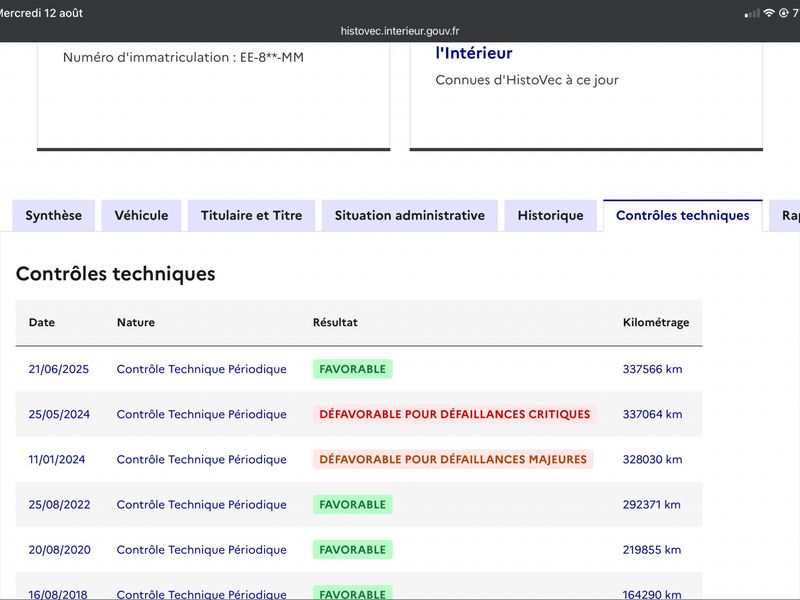Click the FAVORABLE badge for 20/08/2020
The height and width of the screenshot is (600, 800).
click(353, 549)
